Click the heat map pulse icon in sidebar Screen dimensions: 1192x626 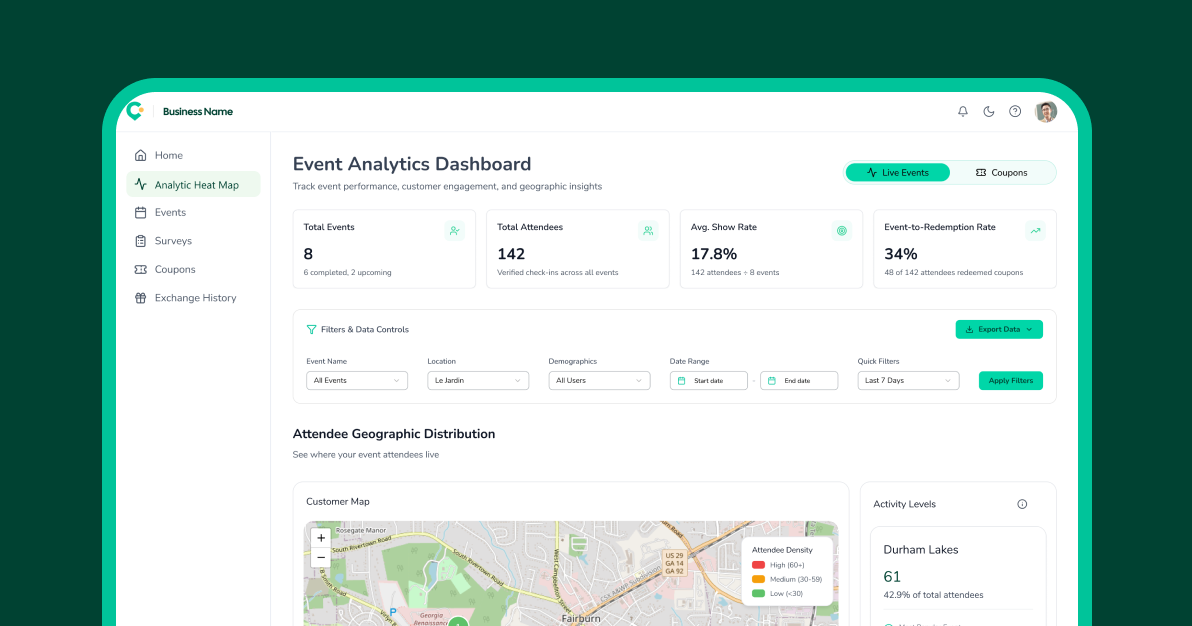point(141,184)
